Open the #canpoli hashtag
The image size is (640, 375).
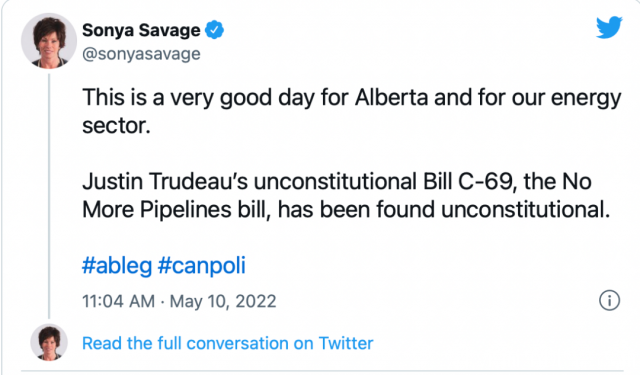(x=202, y=266)
